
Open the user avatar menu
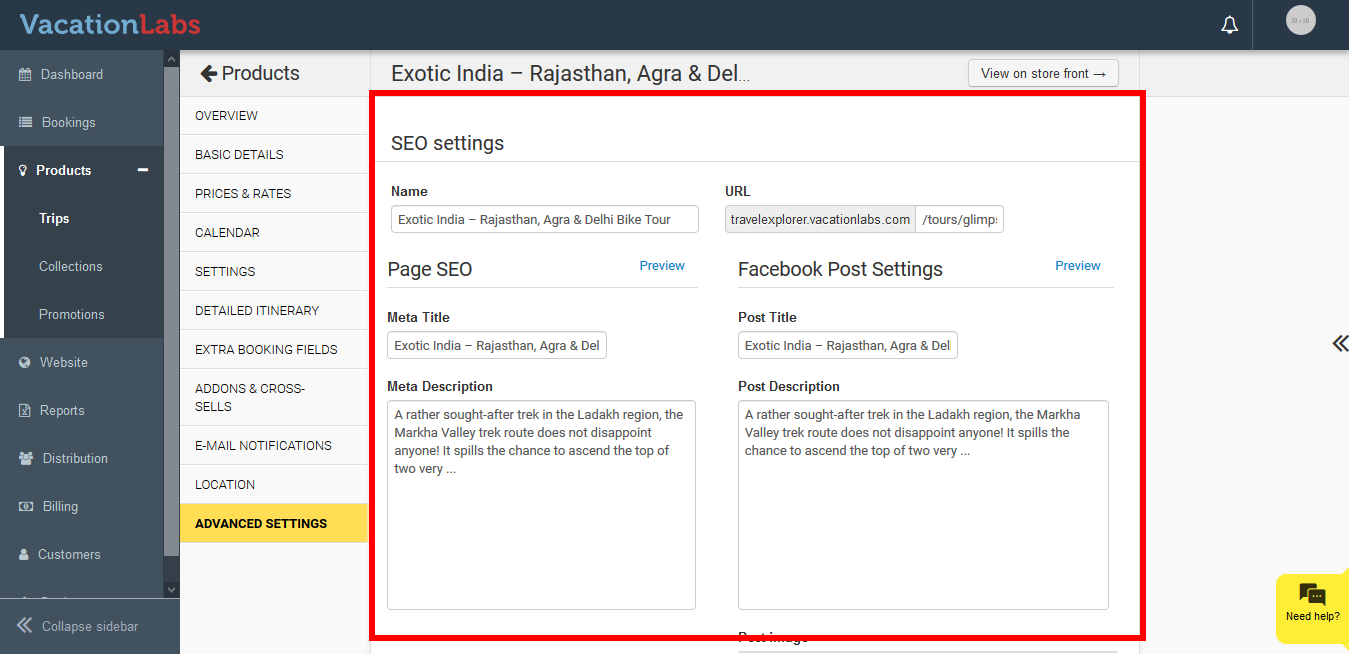pos(1300,21)
